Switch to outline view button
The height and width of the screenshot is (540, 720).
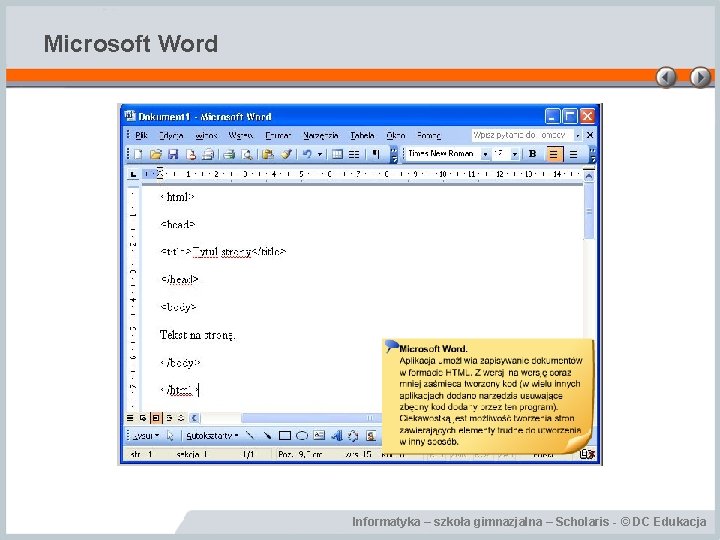(169, 418)
